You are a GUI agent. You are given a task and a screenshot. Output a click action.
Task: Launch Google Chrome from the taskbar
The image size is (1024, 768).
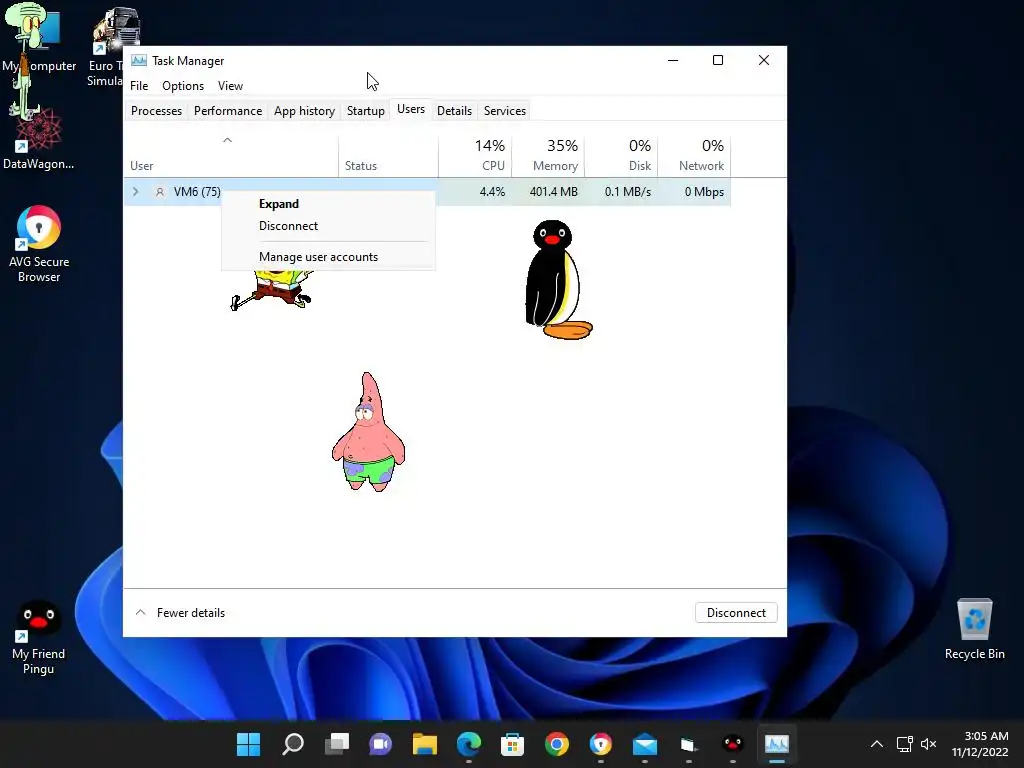[x=557, y=744]
